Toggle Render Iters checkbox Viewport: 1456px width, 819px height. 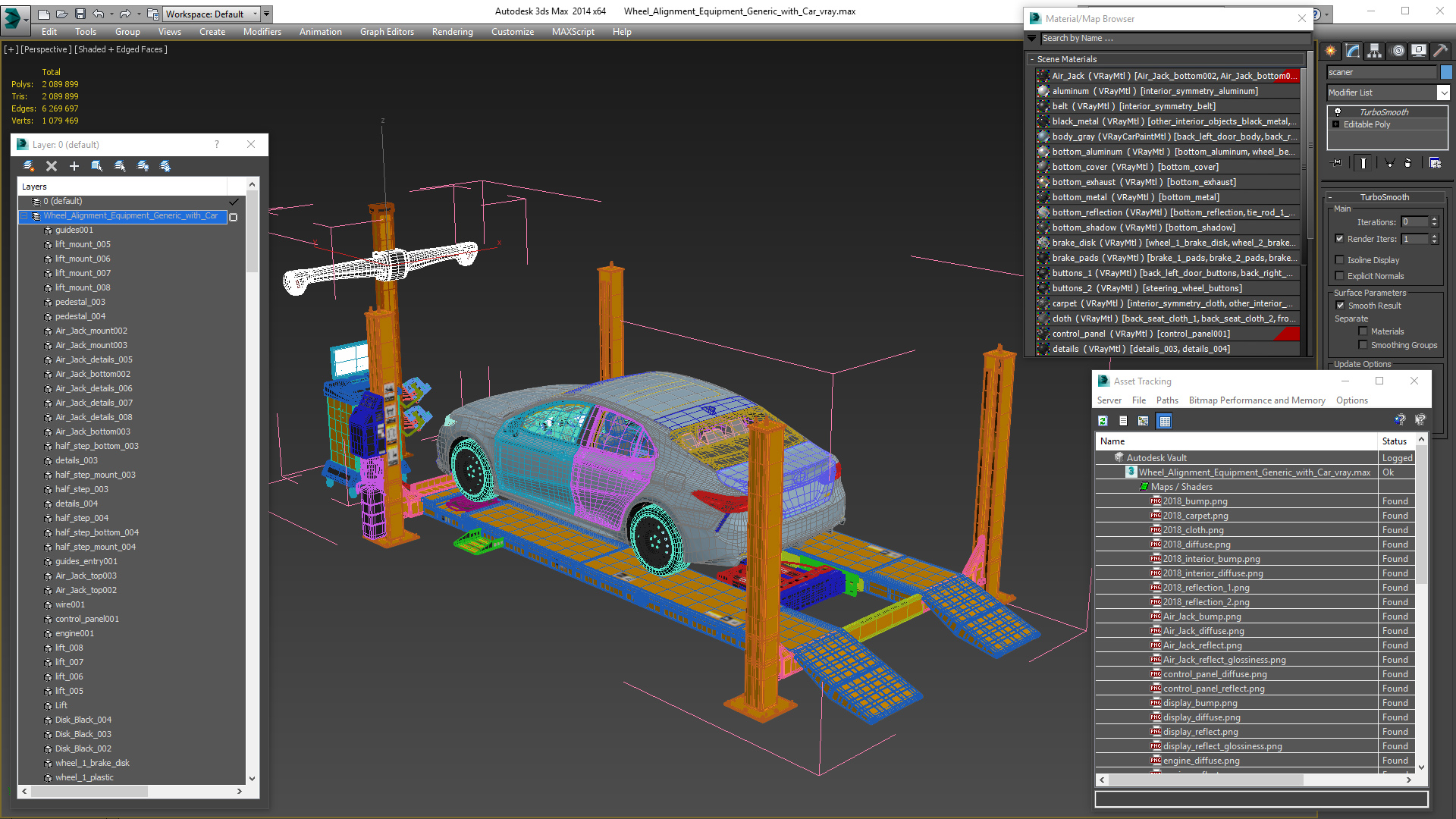pos(1339,239)
